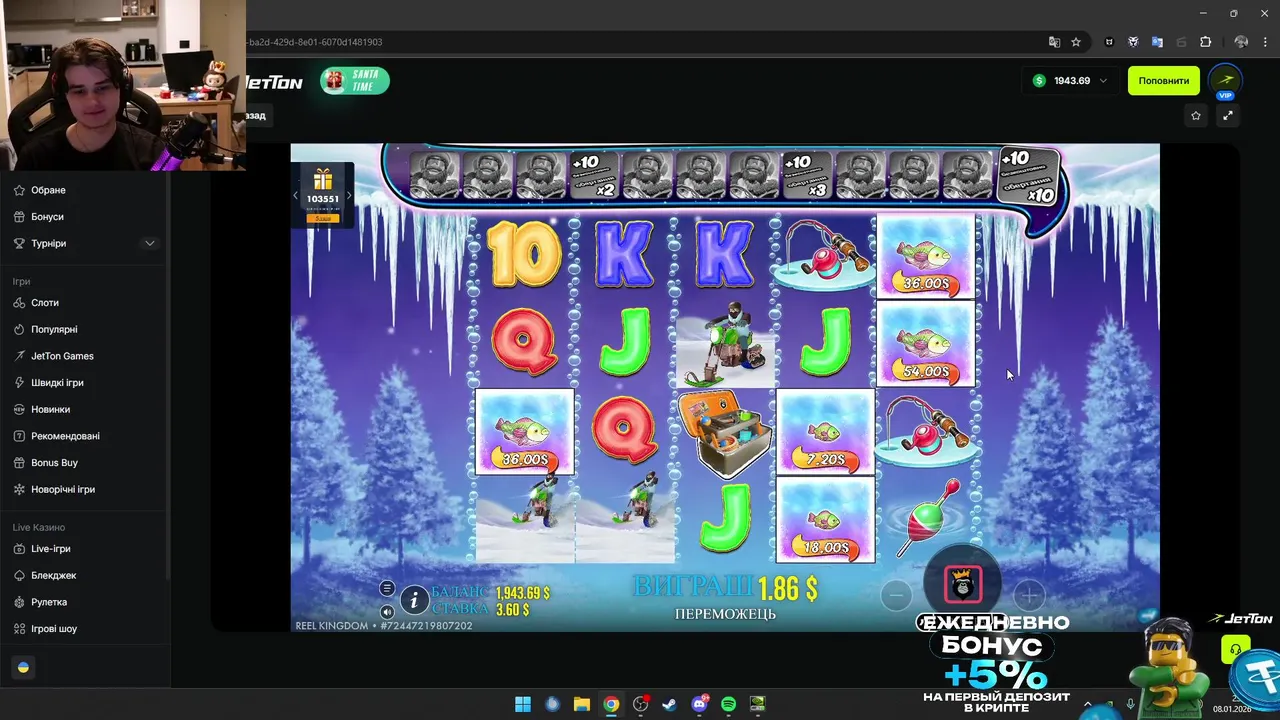Open Chrome profile avatar

[x=1241, y=42]
